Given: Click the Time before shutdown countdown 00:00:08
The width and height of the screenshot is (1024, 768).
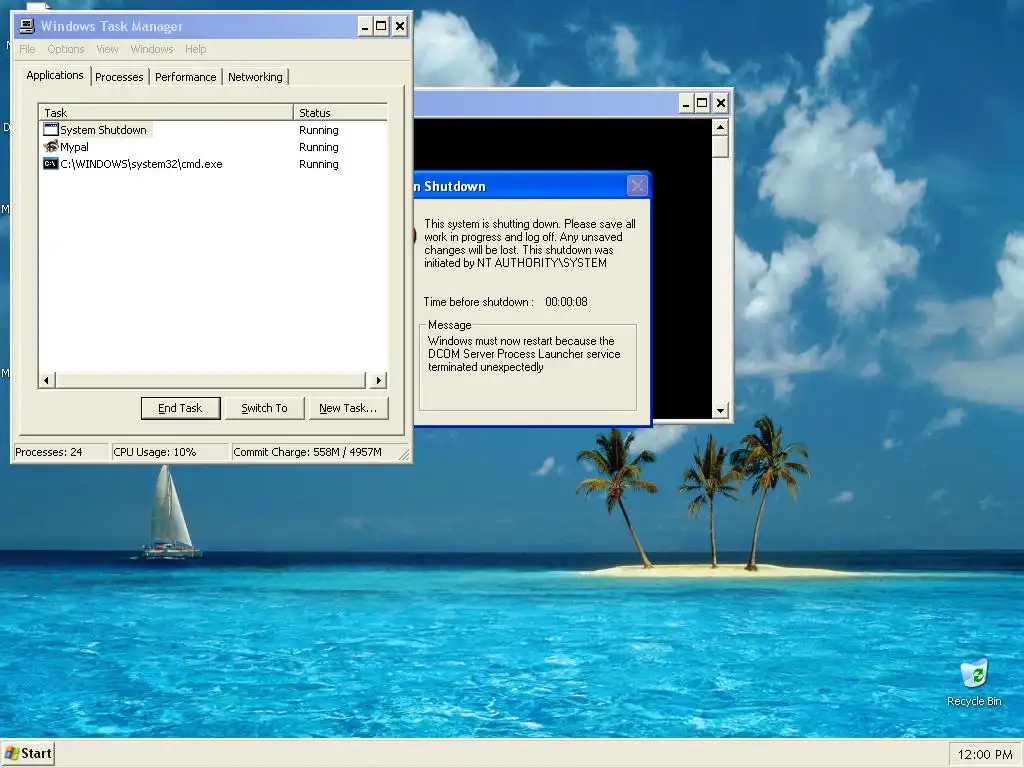Looking at the screenshot, I should pyautogui.click(x=566, y=302).
